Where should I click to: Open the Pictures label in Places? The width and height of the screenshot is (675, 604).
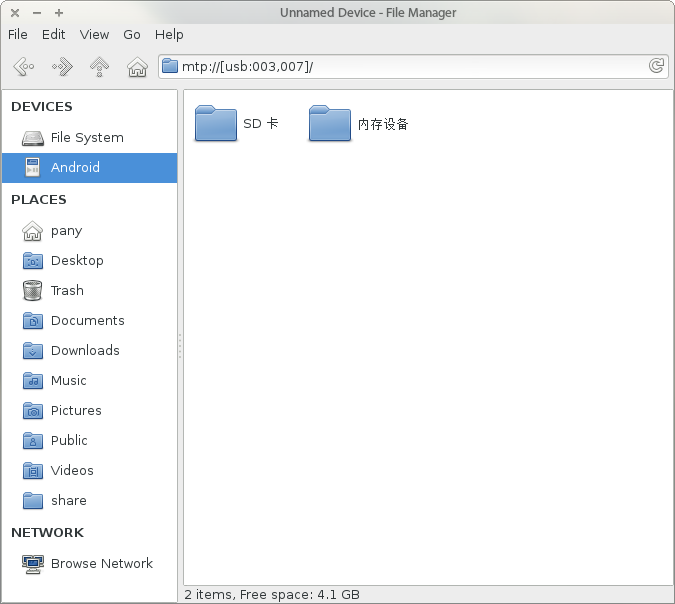[76, 410]
